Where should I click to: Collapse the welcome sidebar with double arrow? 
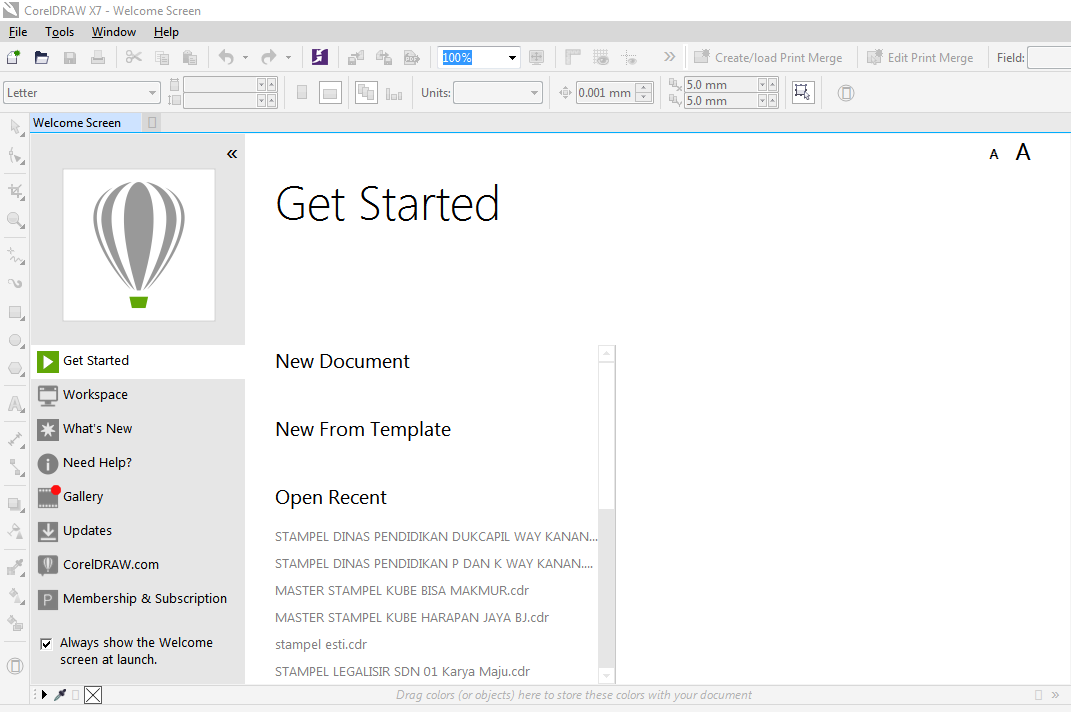pos(232,154)
